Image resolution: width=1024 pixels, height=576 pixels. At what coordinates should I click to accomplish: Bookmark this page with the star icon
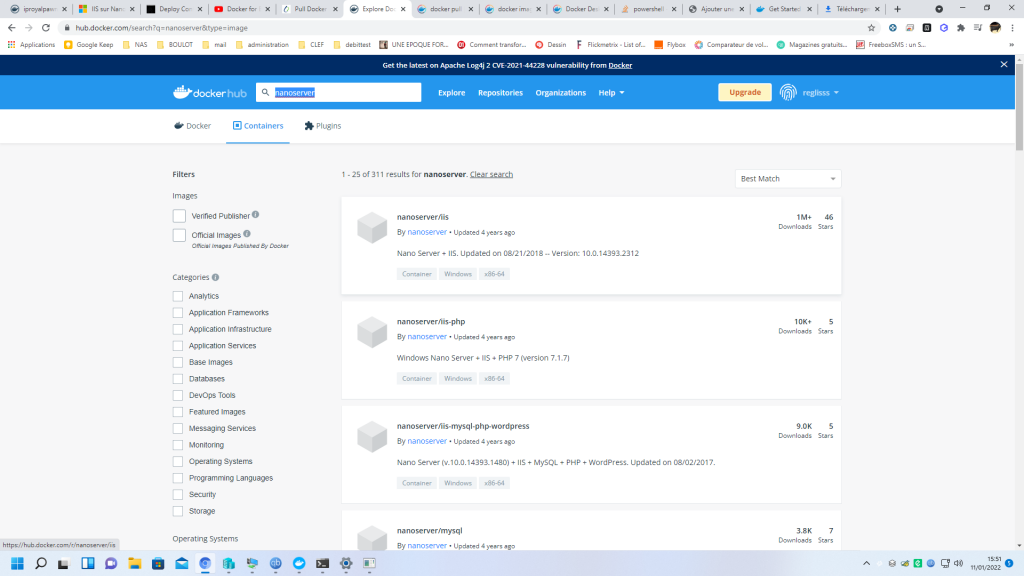click(x=871, y=28)
